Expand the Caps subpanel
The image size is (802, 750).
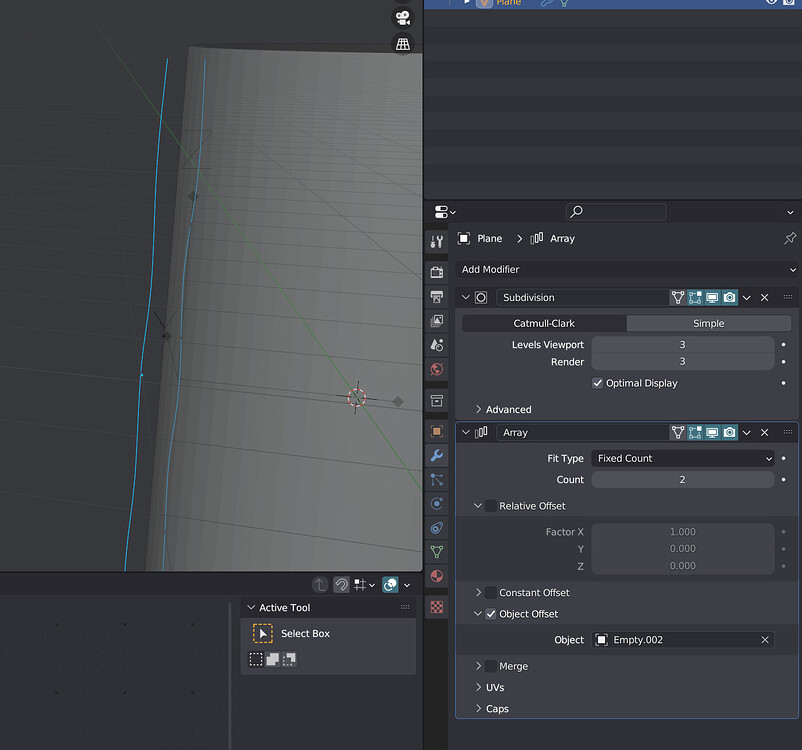point(478,709)
